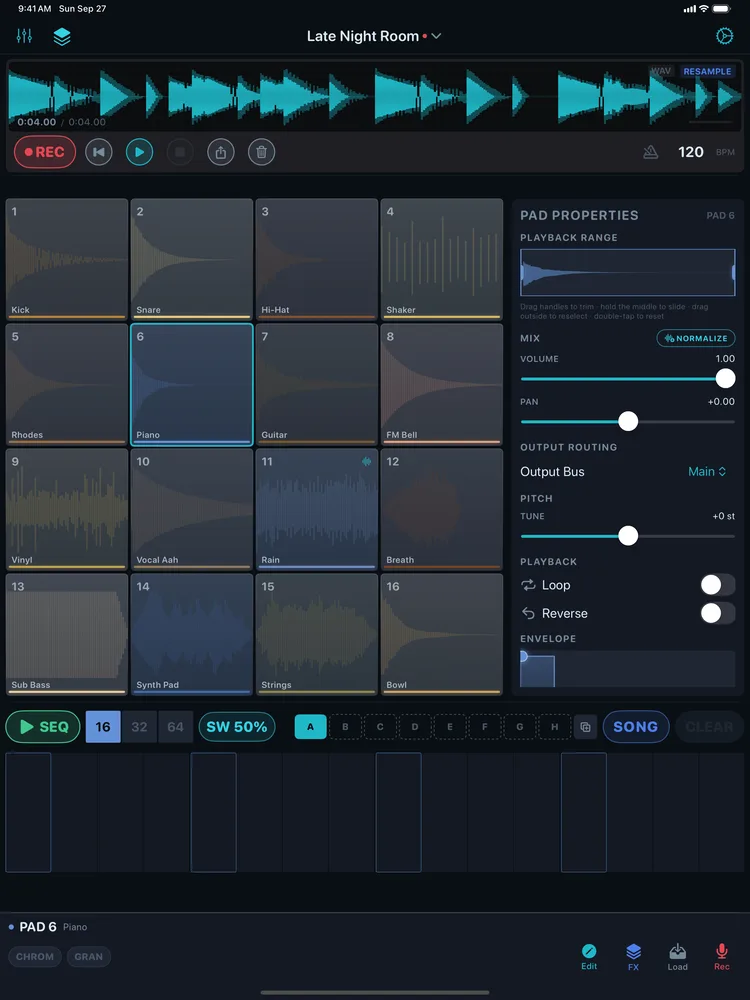Select 32 steps length
The height and width of the screenshot is (1000, 750).
[x=139, y=726]
